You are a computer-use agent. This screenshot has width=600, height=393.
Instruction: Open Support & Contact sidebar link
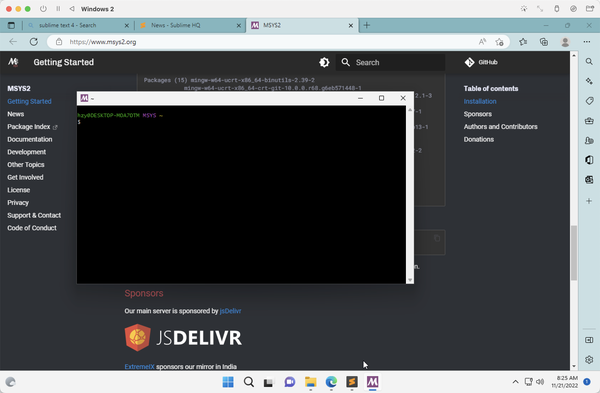(34, 215)
